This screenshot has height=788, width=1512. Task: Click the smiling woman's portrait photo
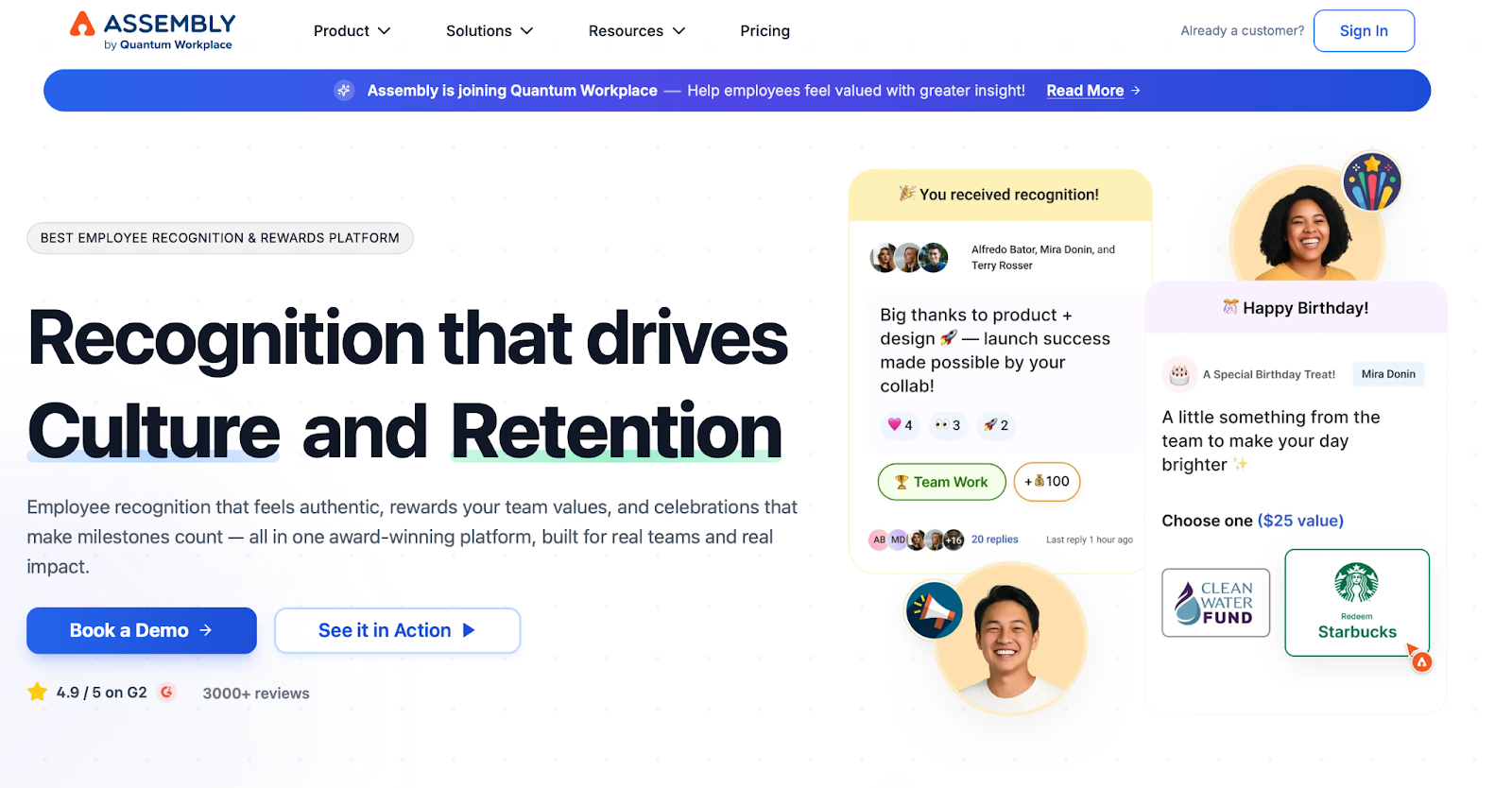1307,227
